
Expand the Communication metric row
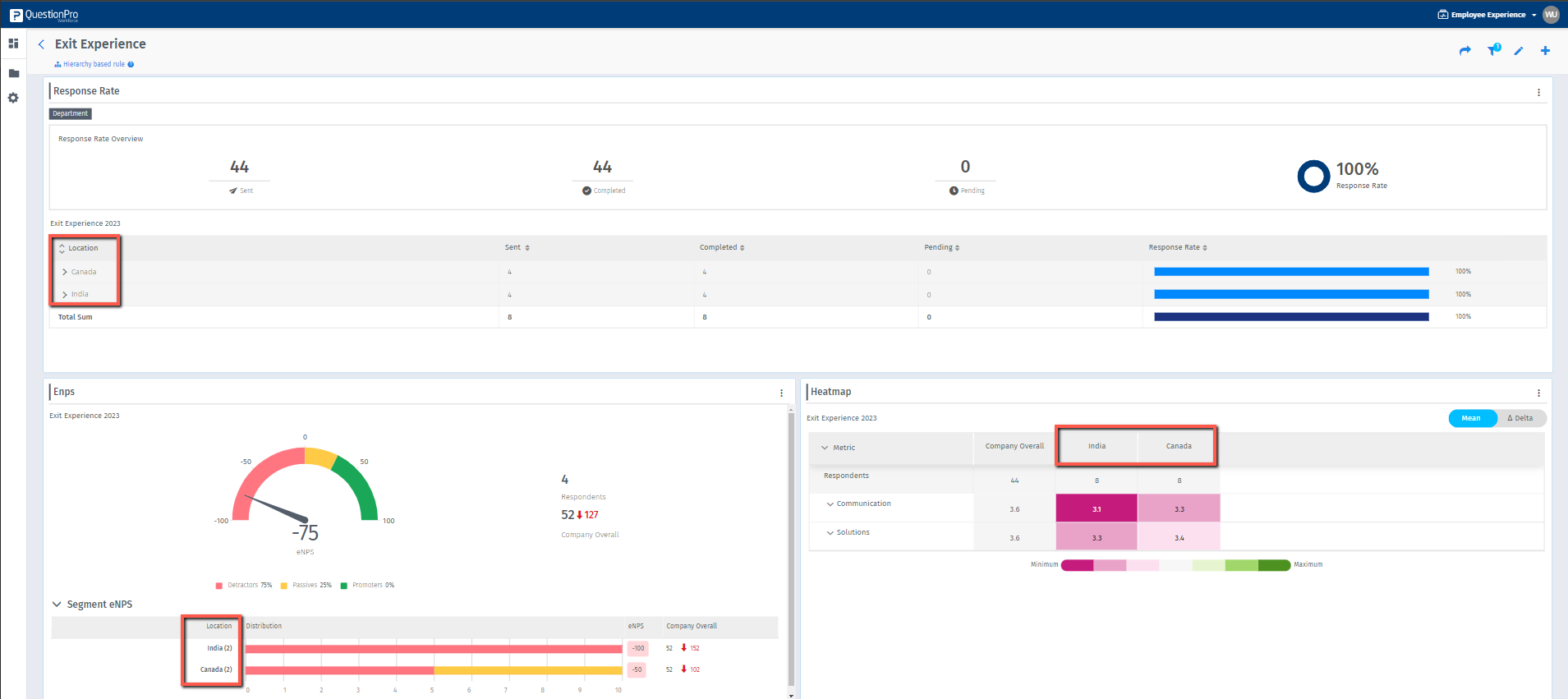830,504
